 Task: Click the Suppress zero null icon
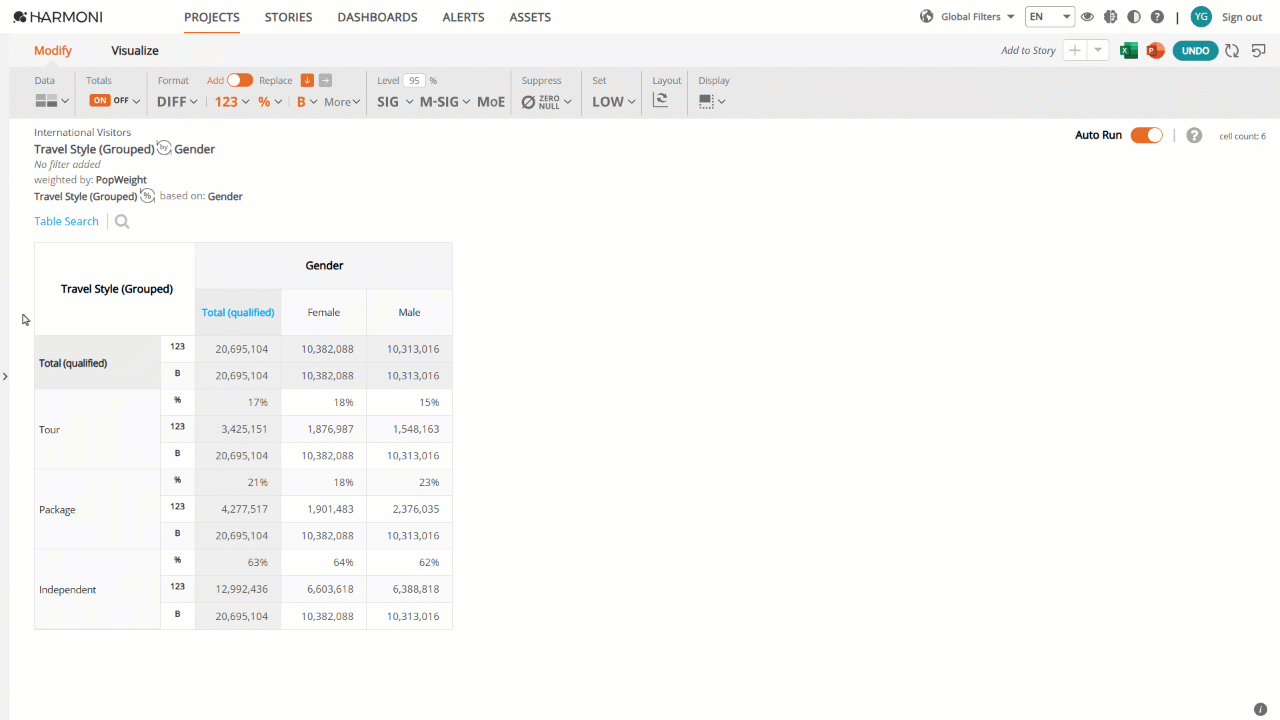(x=541, y=101)
